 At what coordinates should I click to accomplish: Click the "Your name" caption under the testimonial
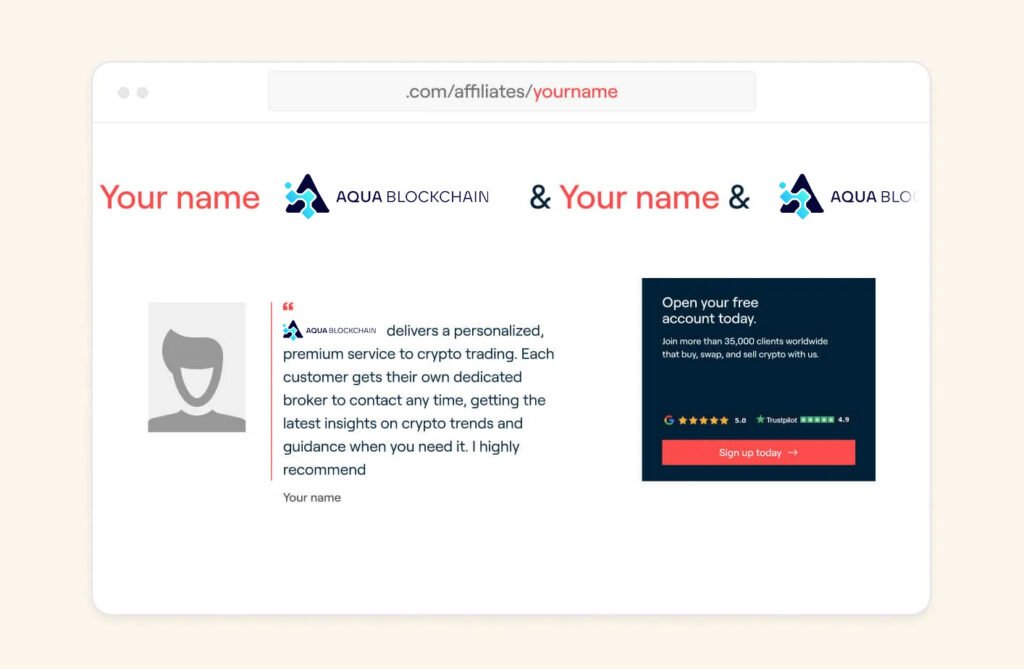(312, 497)
